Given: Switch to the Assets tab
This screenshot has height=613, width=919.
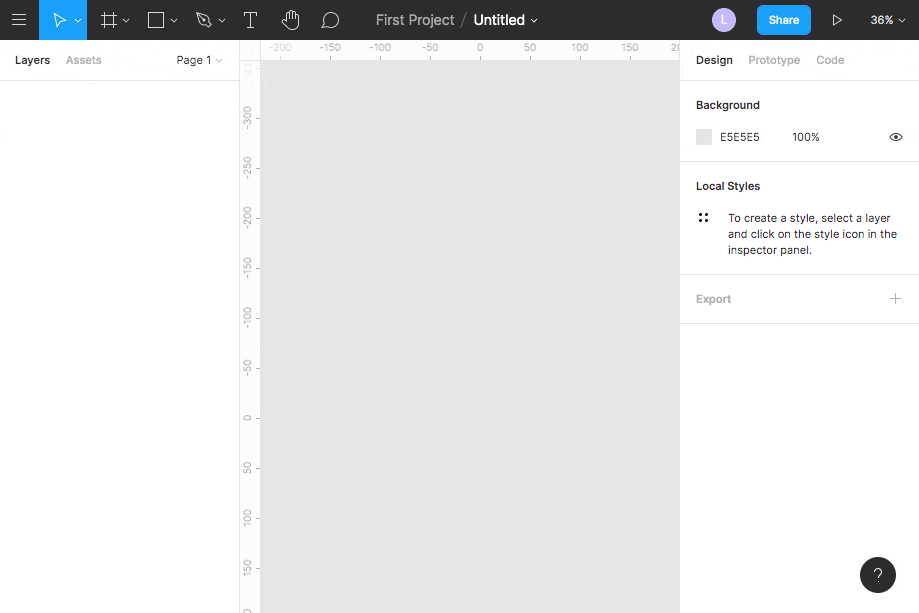Looking at the screenshot, I should point(84,60).
